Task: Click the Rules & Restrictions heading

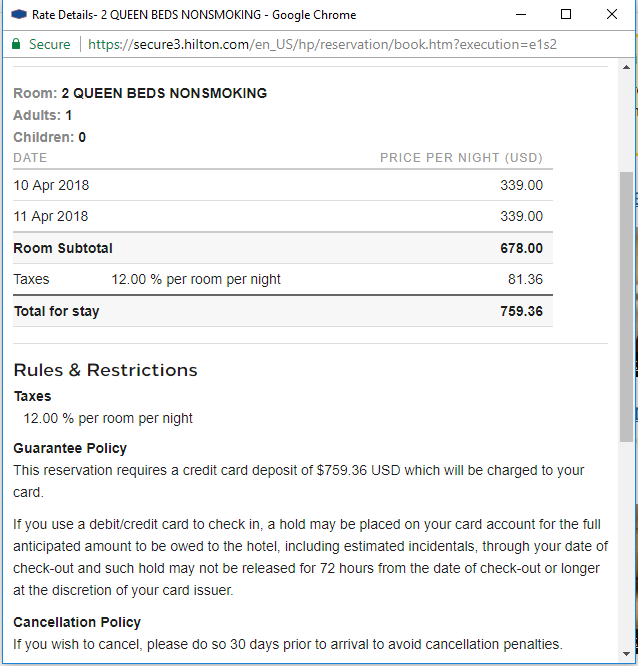Action: click(x=106, y=370)
